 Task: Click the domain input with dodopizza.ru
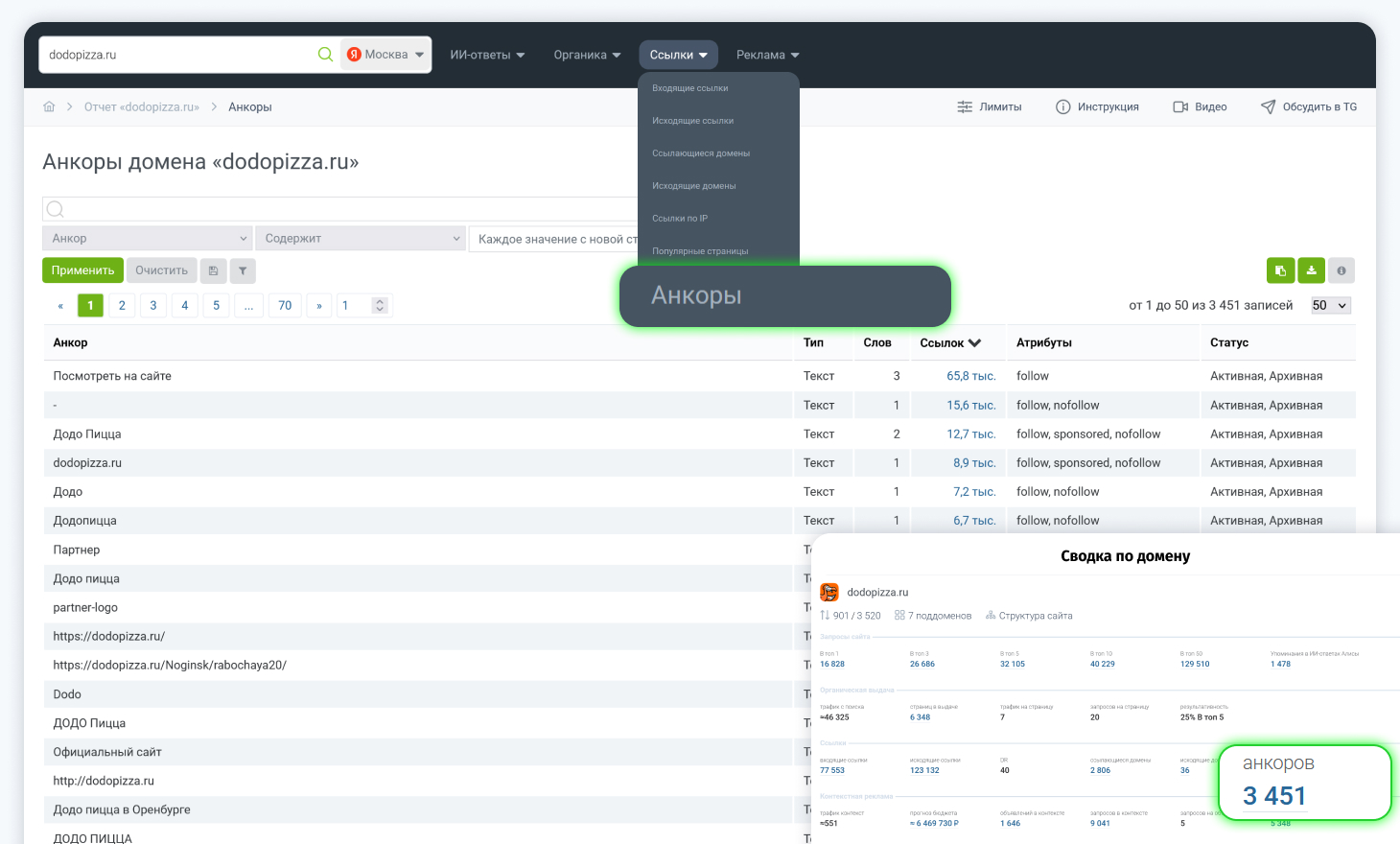coord(180,55)
